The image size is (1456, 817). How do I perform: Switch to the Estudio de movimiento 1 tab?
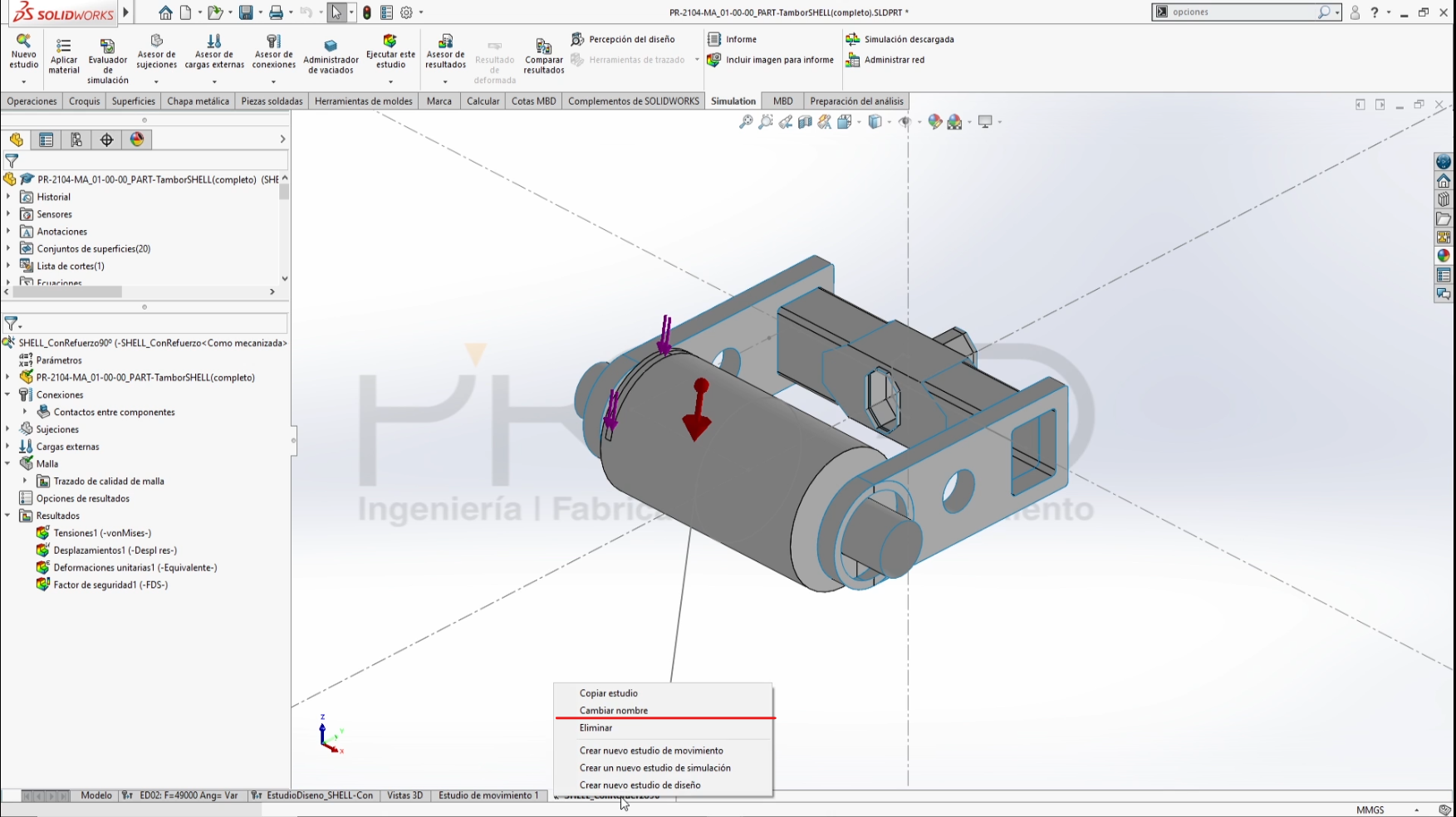[x=488, y=795]
